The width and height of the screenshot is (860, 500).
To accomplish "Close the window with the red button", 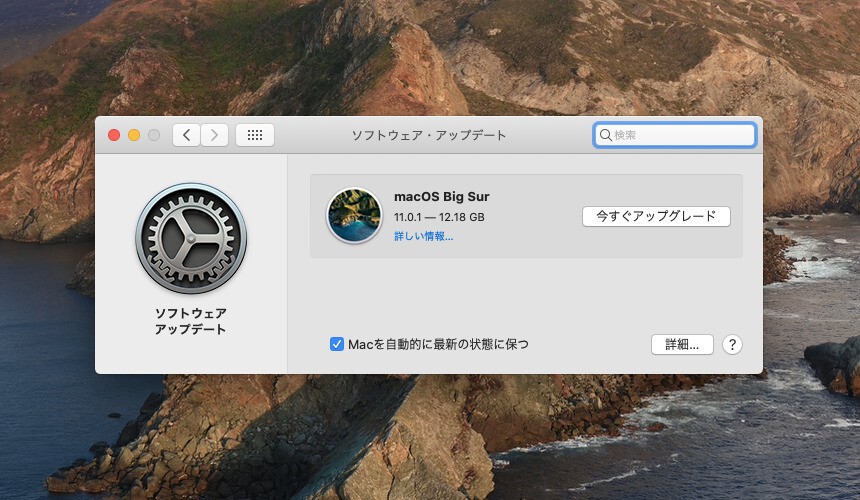I will (x=114, y=135).
